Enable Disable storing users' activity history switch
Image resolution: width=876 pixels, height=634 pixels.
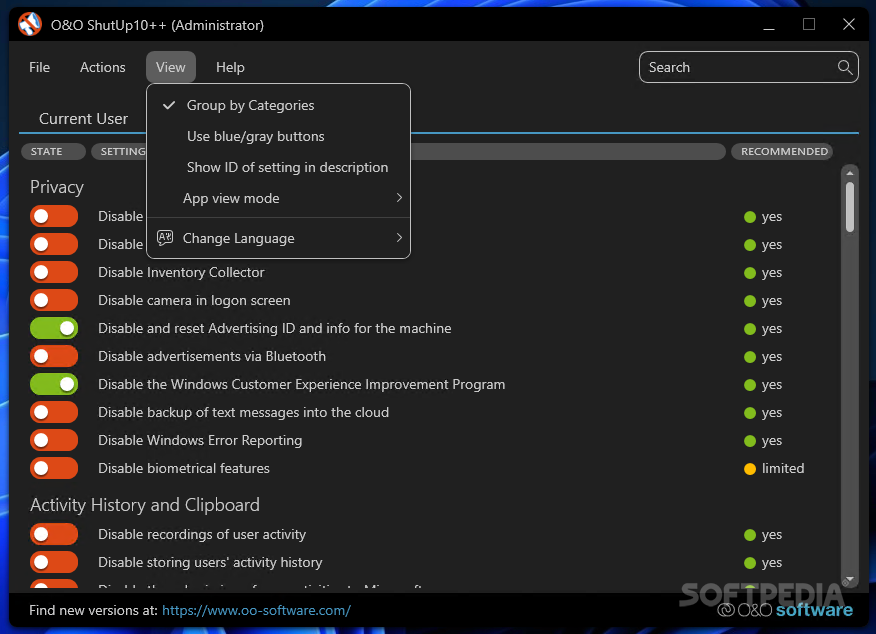(54, 563)
